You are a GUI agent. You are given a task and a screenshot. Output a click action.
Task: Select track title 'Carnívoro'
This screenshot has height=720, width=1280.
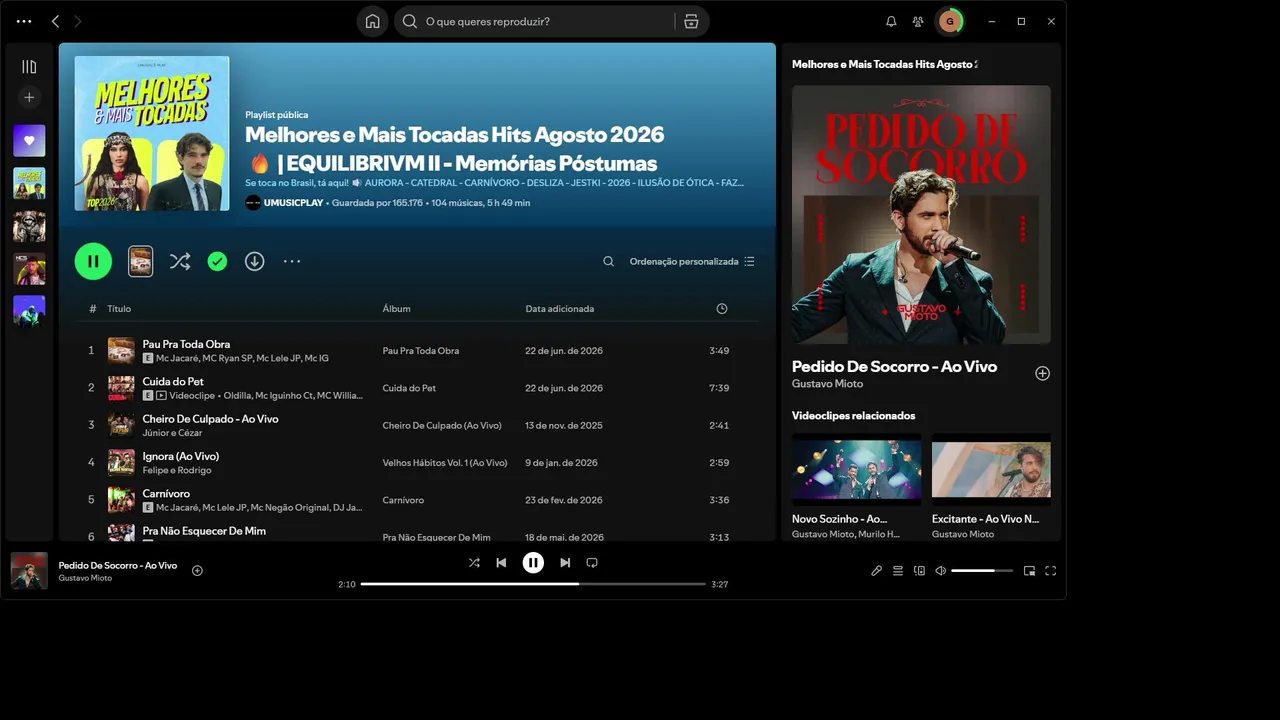[x=166, y=493]
